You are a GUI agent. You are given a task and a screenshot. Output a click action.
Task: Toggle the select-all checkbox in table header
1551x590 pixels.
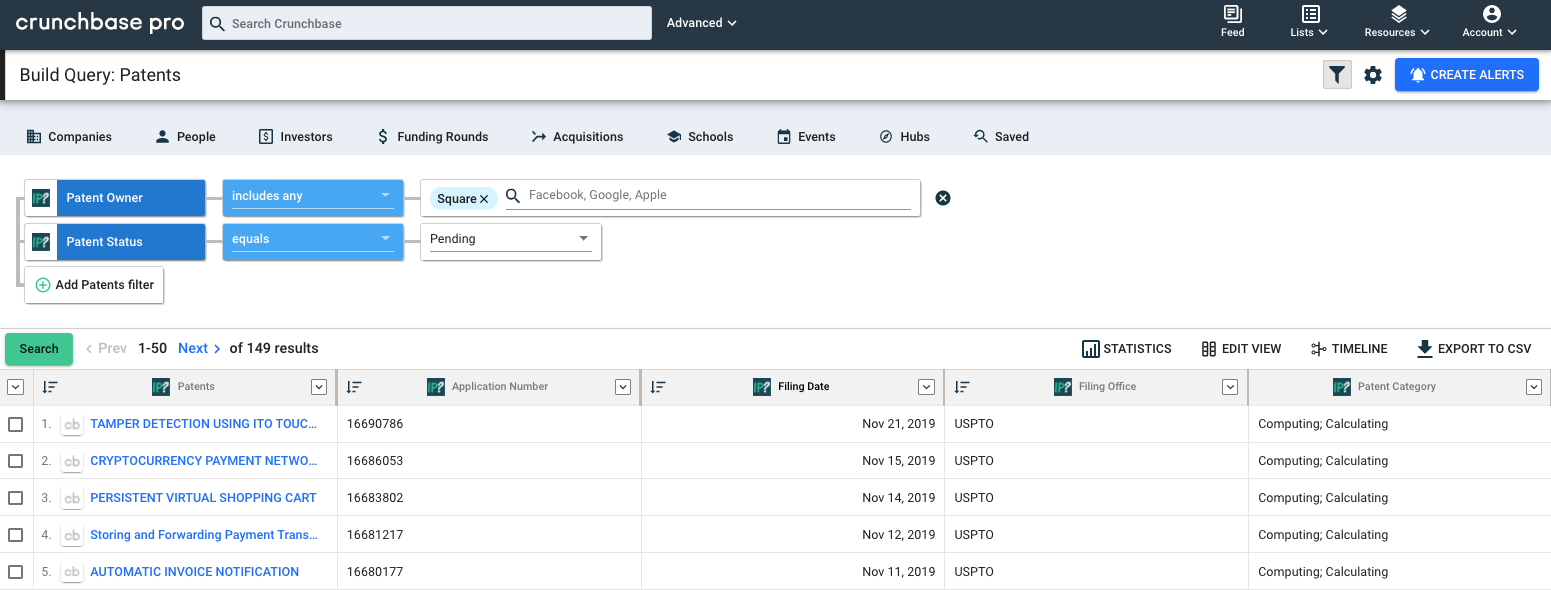(15, 387)
